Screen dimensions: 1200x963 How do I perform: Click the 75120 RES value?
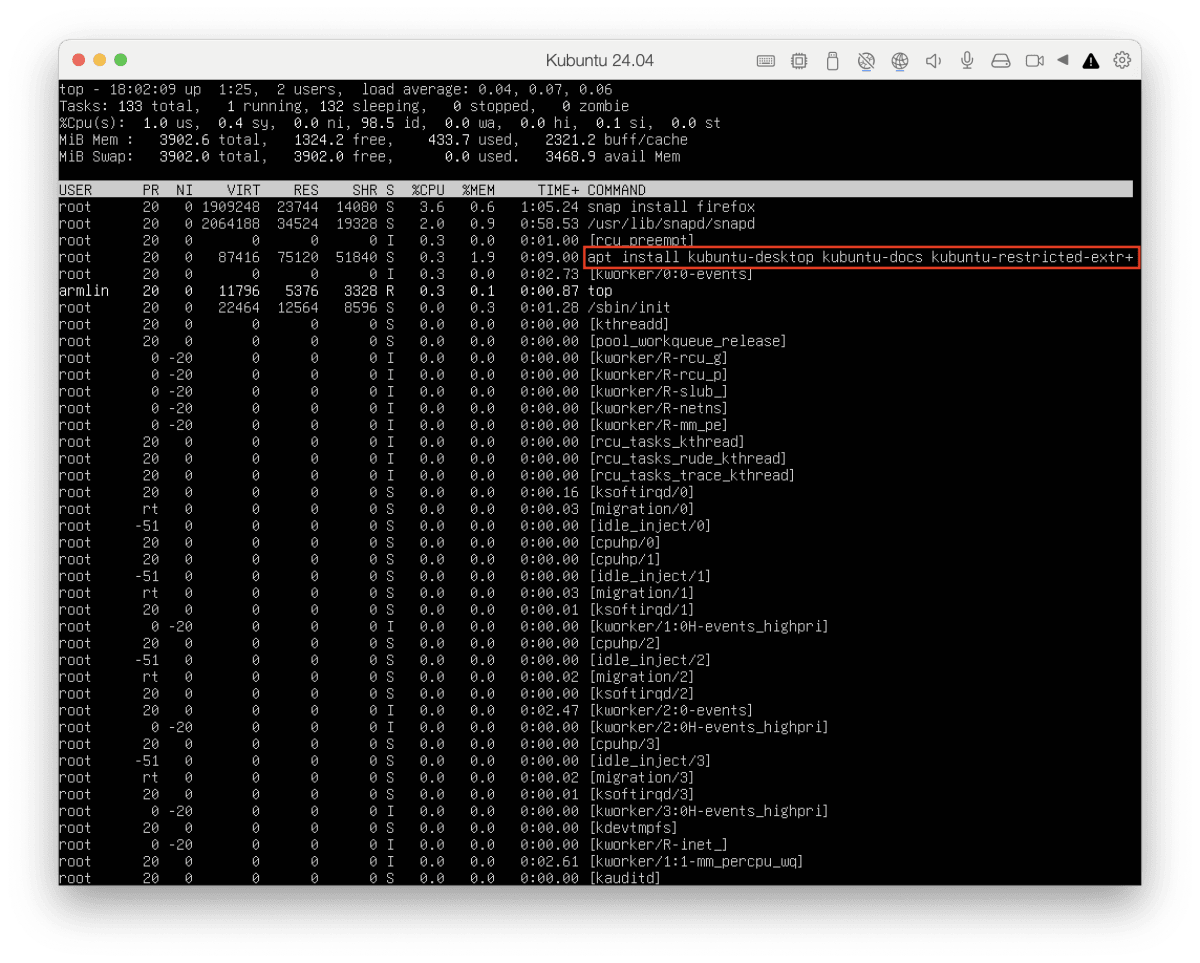pyautogui.click(x=298, y=257)
